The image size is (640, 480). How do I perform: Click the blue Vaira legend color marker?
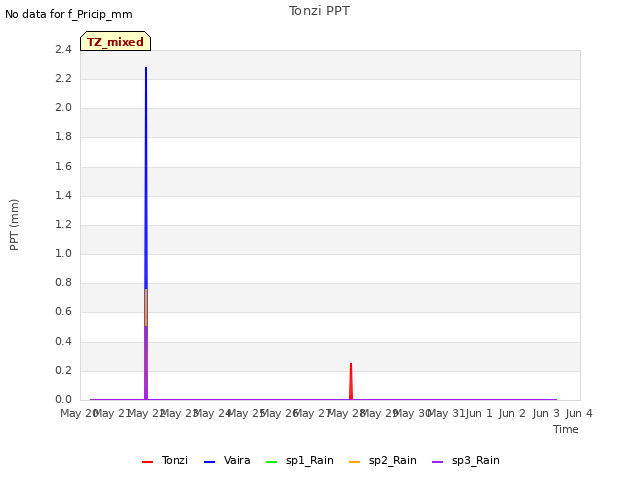pos(209,462)
